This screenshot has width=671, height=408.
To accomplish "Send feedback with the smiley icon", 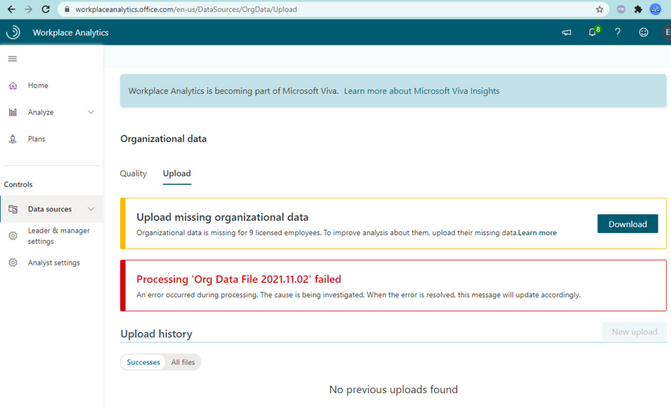I will click(643, 32).
